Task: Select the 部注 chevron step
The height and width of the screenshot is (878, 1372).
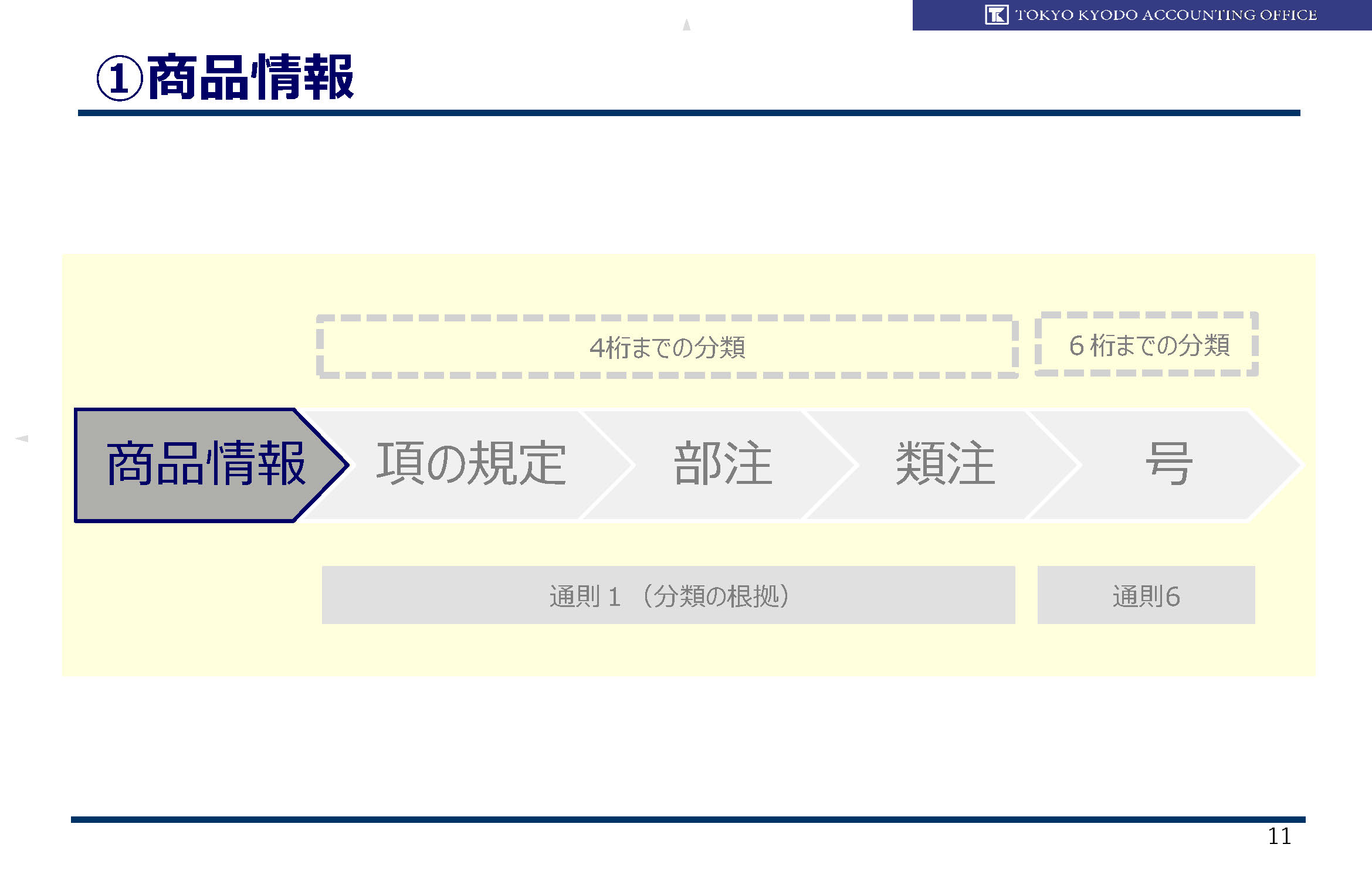Action: [x=723, y=465]
